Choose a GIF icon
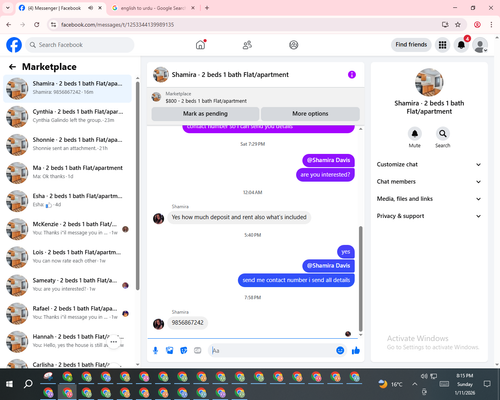Image resolution: width=500 pixels, height=400 pixels. click(x=198, y=350)
